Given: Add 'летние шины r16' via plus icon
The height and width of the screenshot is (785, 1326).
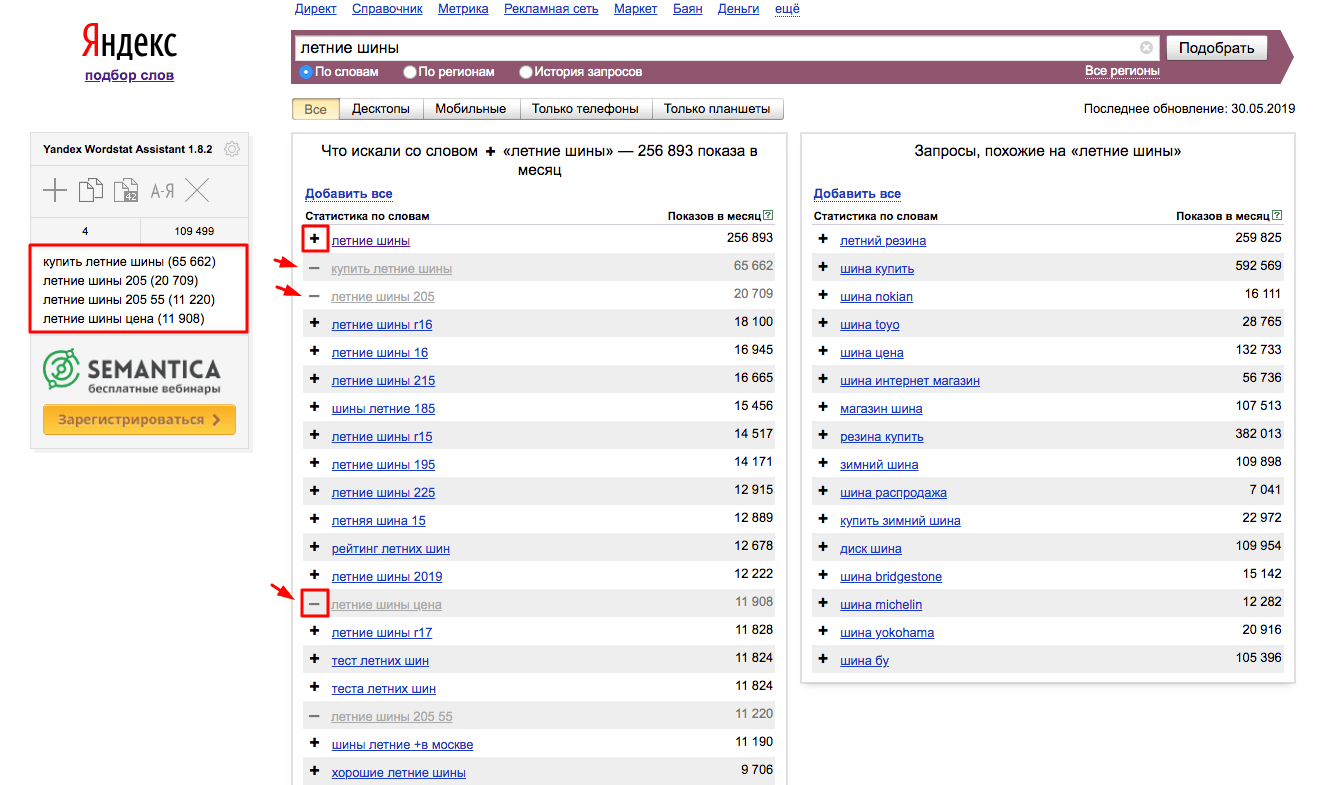Looking at the screenshot, I should 315,324.
